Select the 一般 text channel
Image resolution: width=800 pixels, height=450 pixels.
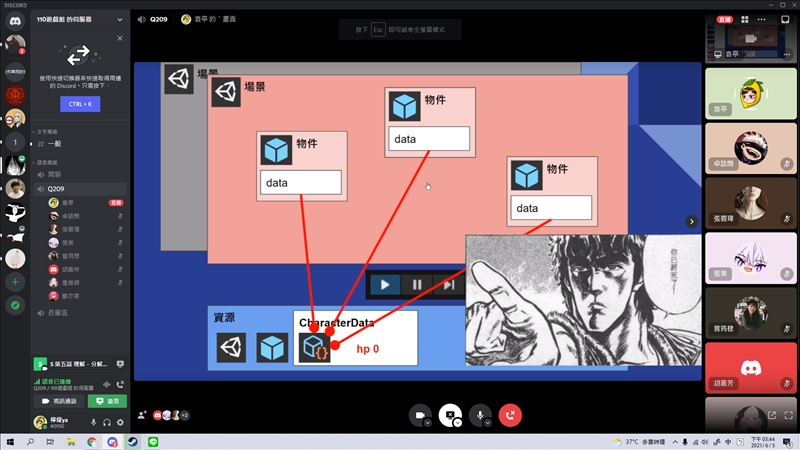55,144
